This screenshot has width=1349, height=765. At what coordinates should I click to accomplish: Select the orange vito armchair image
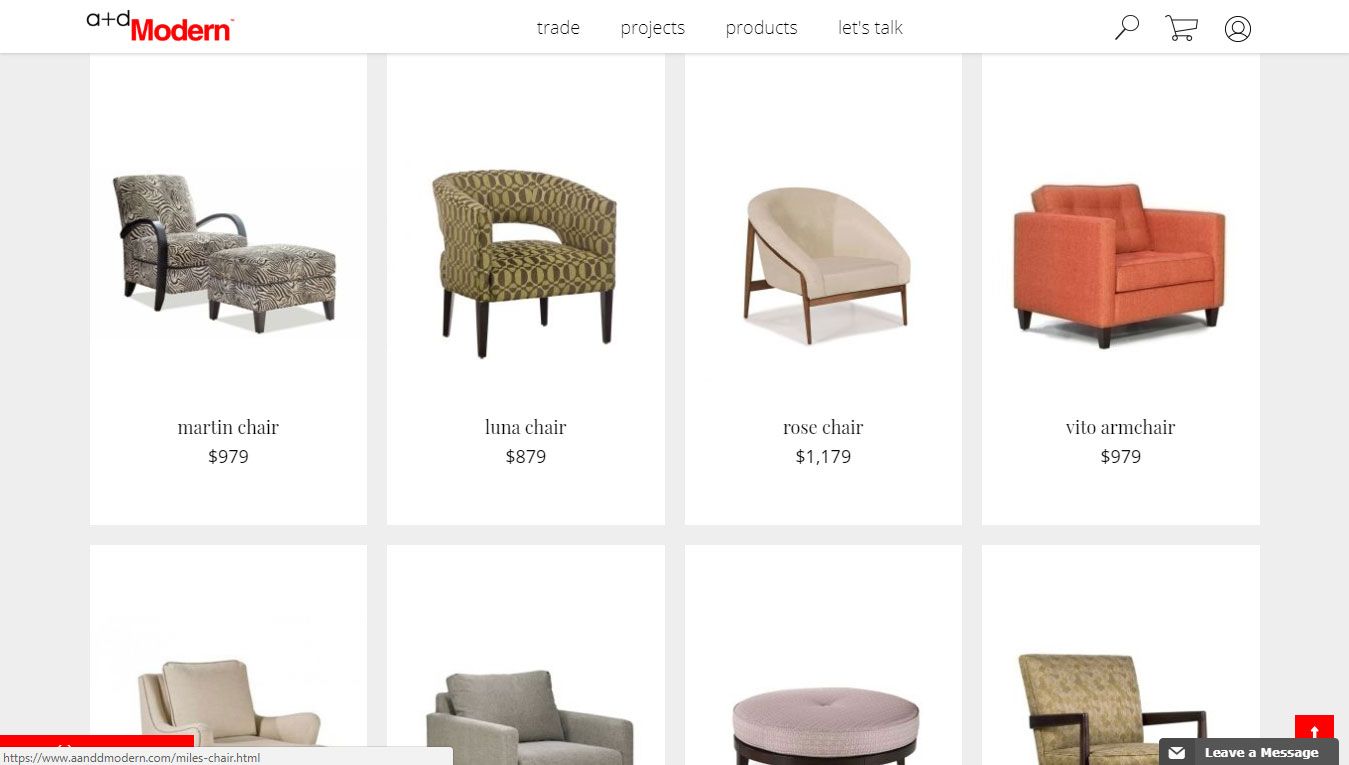[1119, 265]
